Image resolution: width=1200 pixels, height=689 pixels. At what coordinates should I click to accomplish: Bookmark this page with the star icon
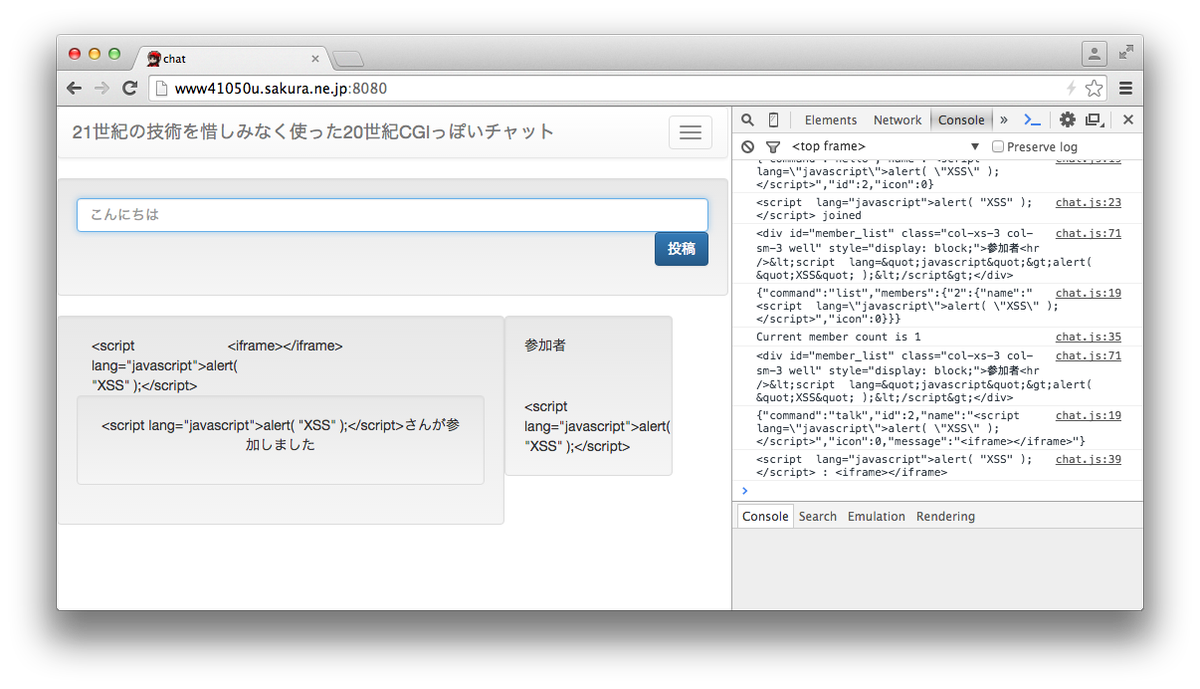coord(1094,88)
